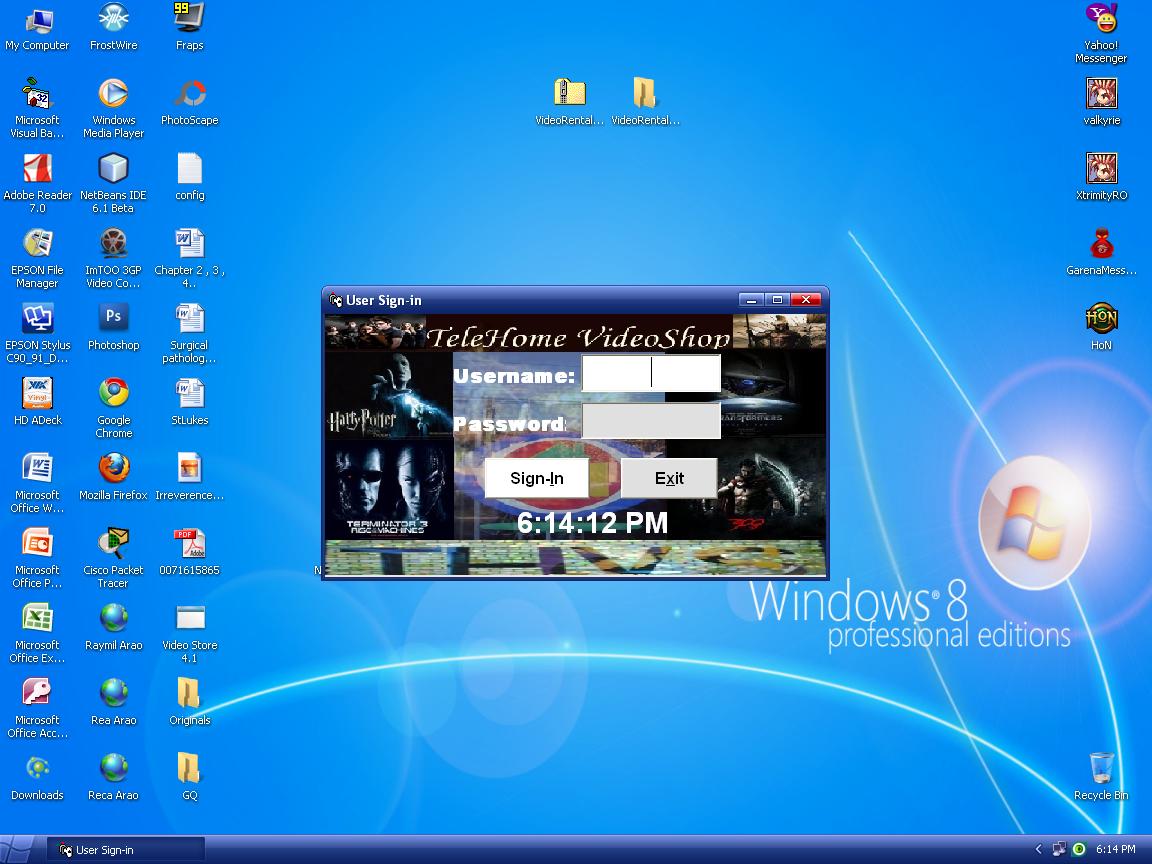Viewport: 1152px width, 864px height.
Task: Select Microsoft Office Word icon
Action: coord(37,483)
